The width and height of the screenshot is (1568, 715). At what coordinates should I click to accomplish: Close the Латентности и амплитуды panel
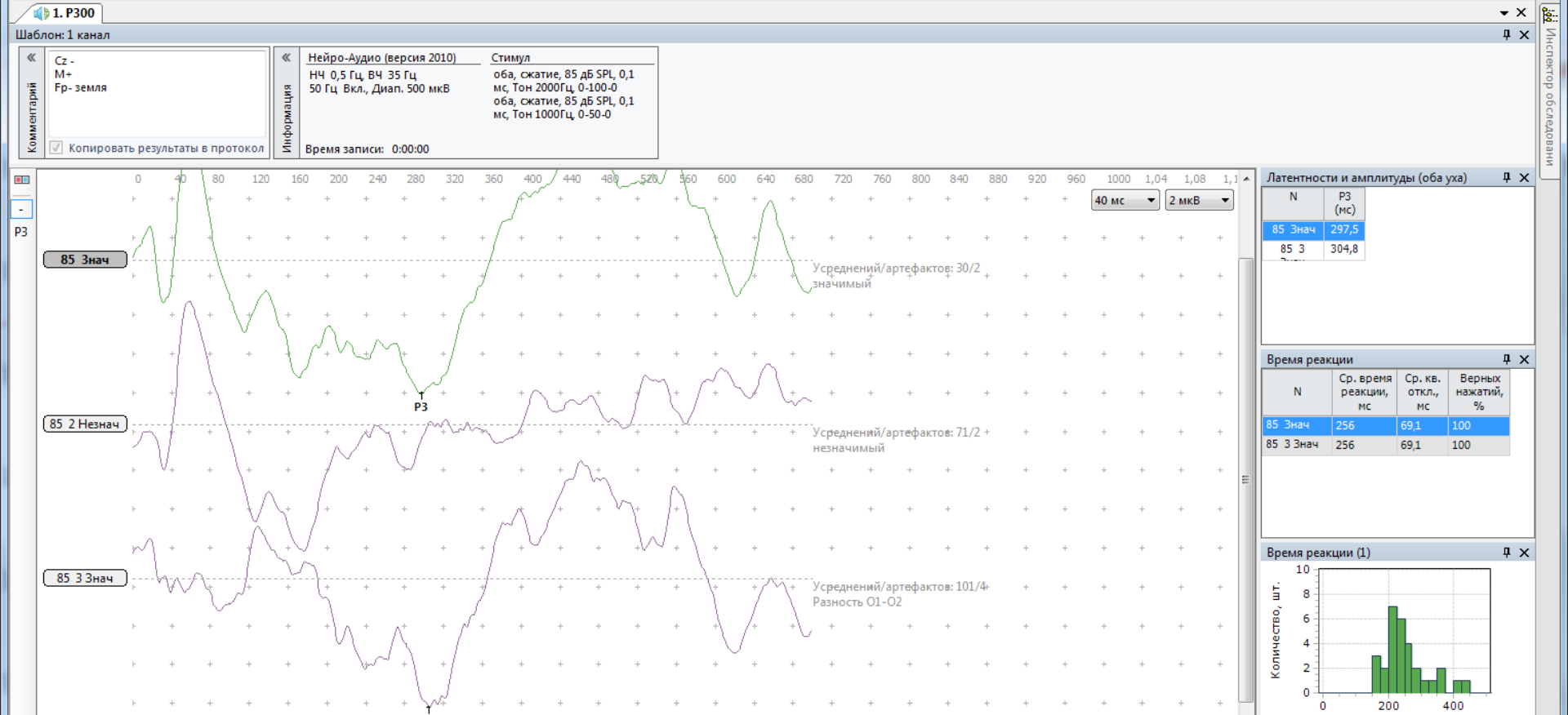(x=1524, y=177)
